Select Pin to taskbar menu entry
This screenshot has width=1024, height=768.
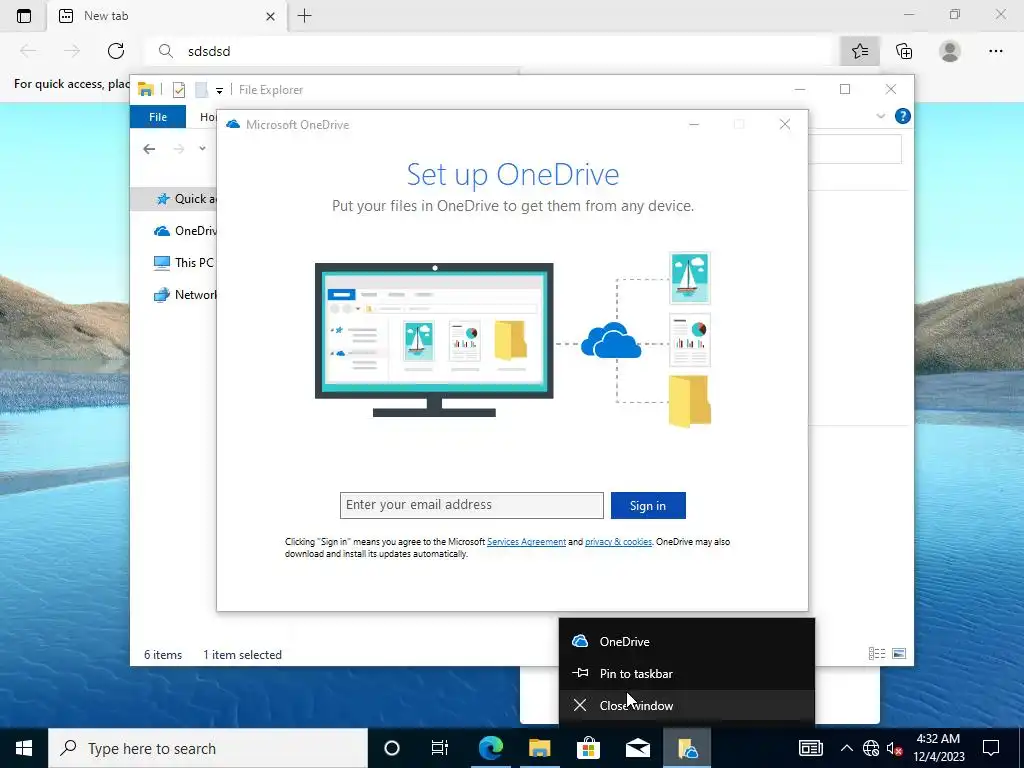687,673
